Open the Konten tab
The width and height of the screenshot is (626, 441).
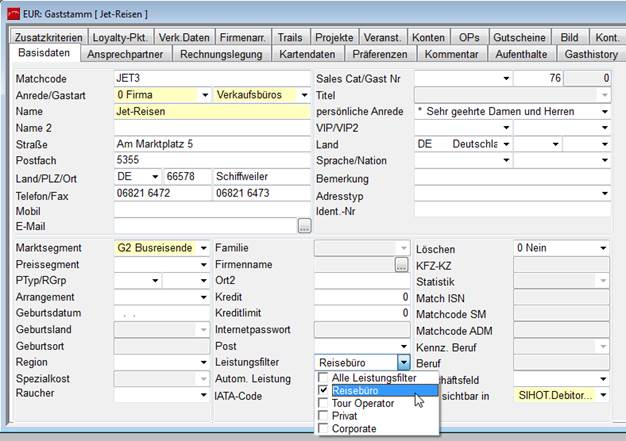point(428,37)
